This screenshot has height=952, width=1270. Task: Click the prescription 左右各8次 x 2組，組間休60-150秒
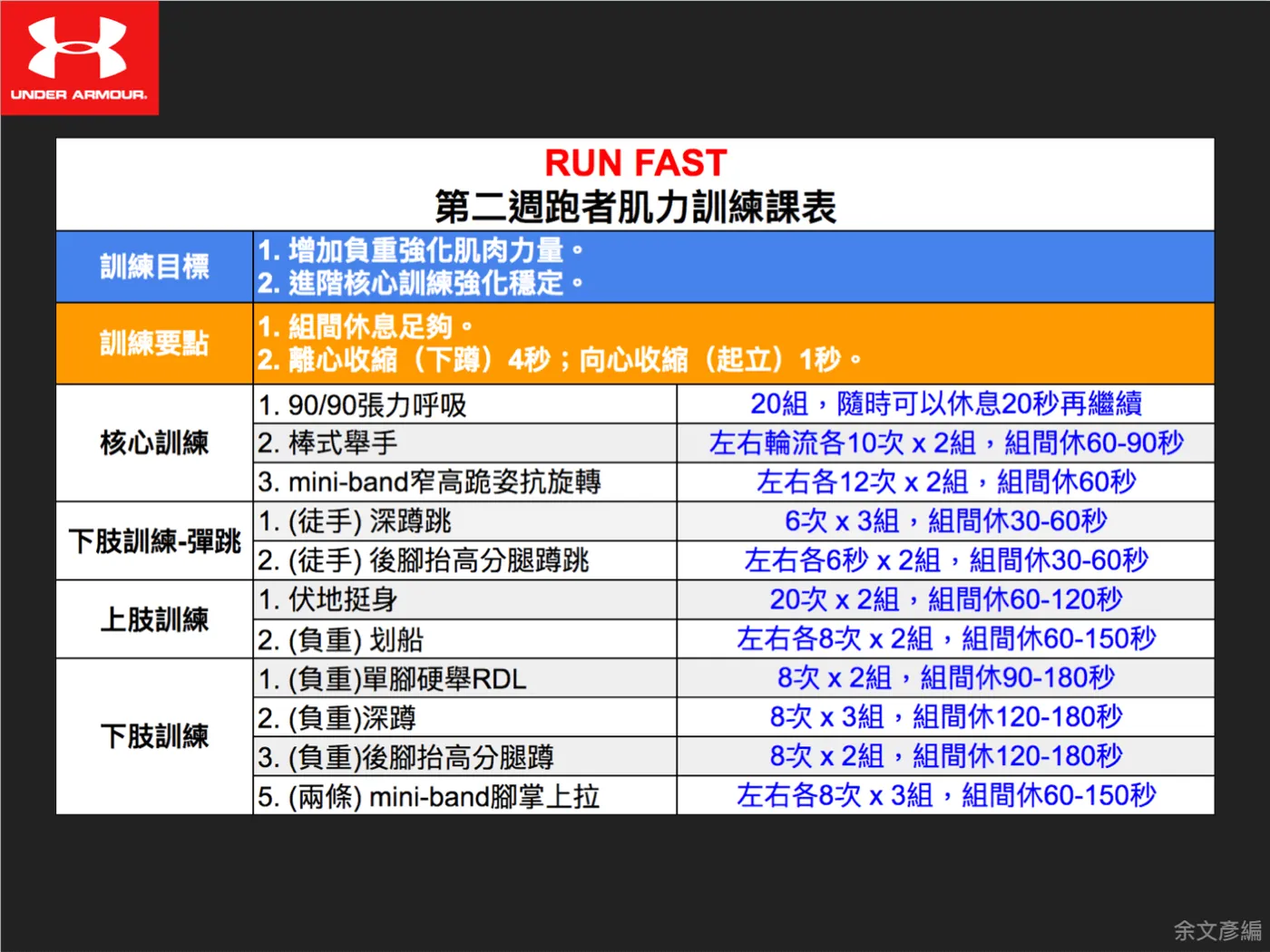point(945,638)
